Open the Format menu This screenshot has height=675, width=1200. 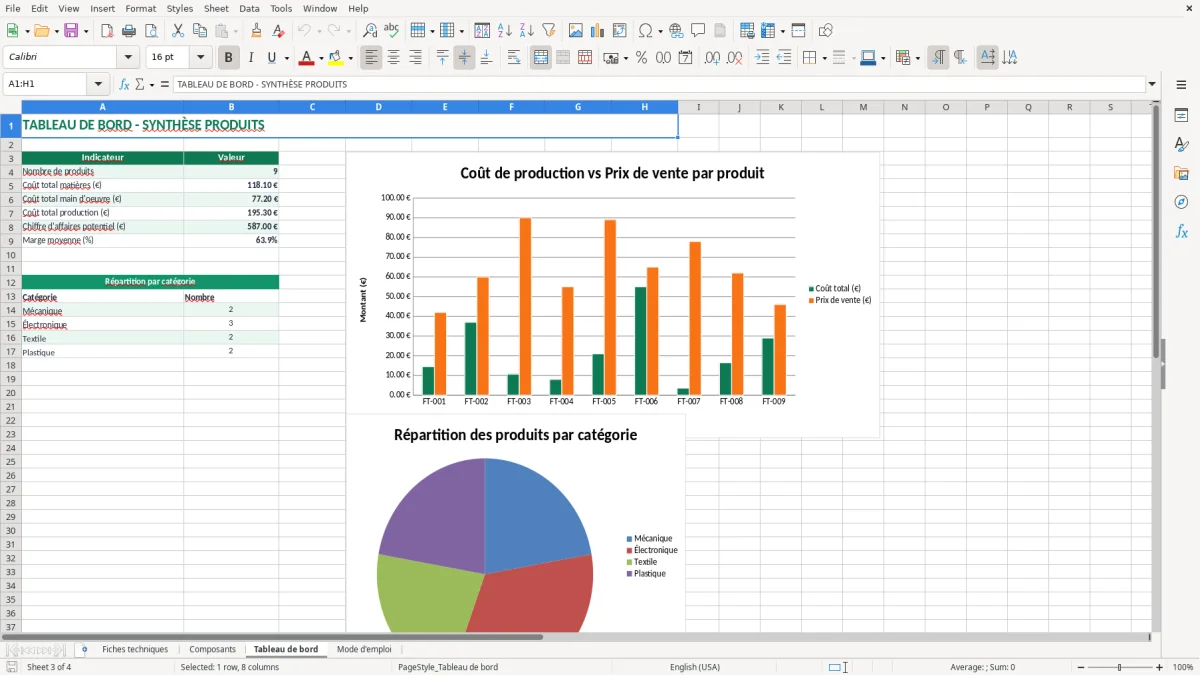pos(141,8)
